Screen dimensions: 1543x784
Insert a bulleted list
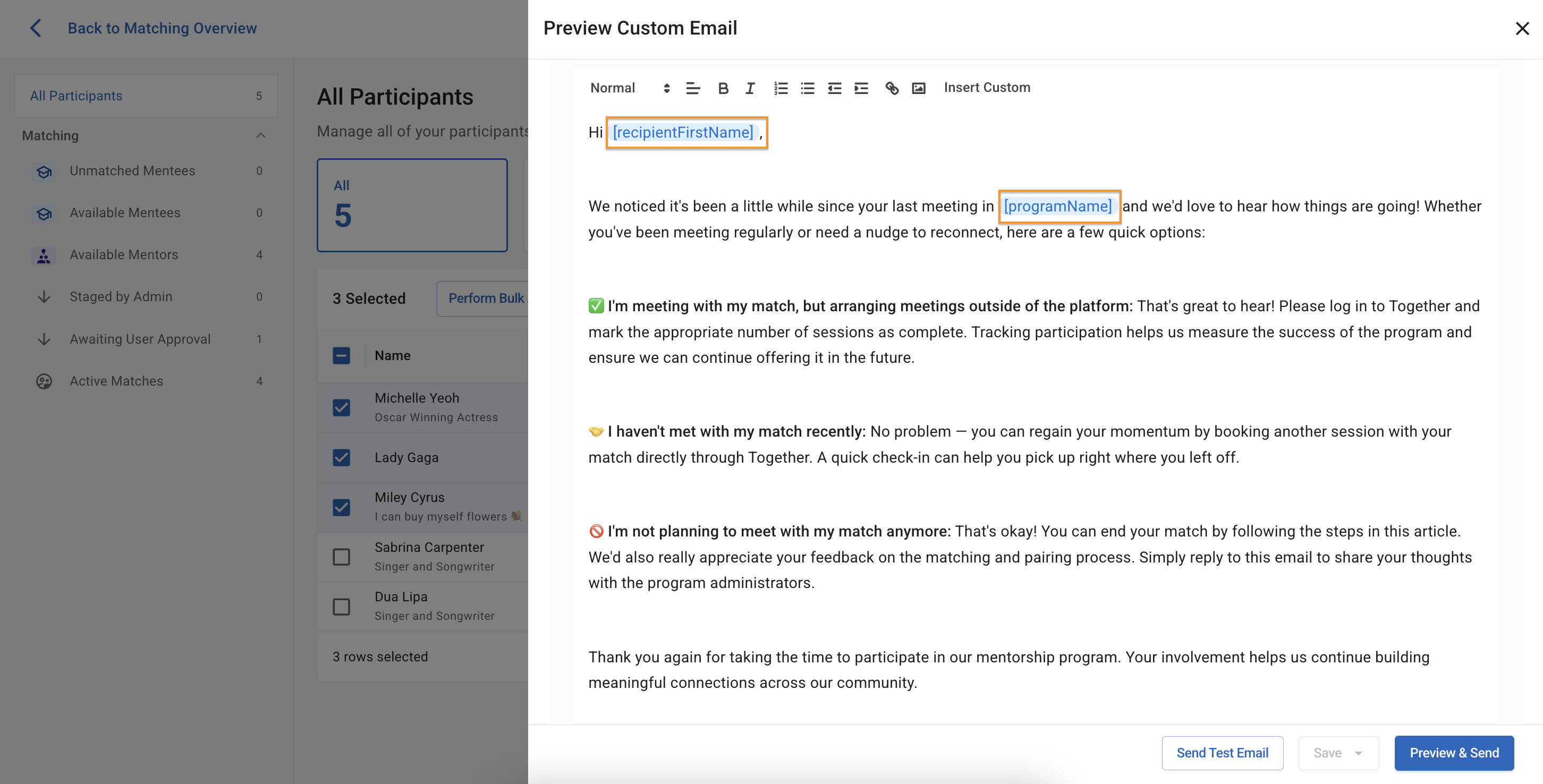pyautogui.click(x=808, y=88)
